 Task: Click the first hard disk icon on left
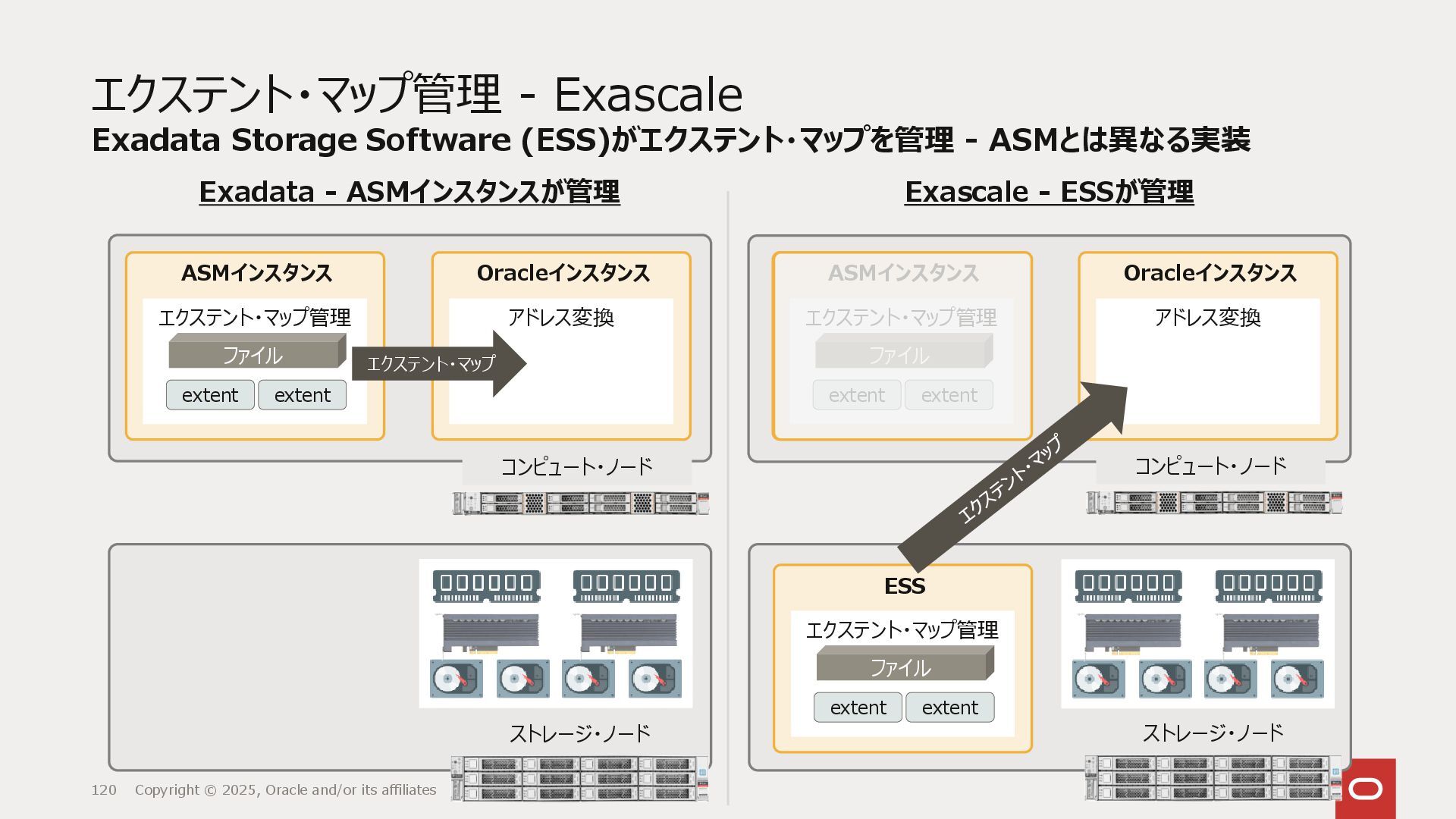click(457, 679)
